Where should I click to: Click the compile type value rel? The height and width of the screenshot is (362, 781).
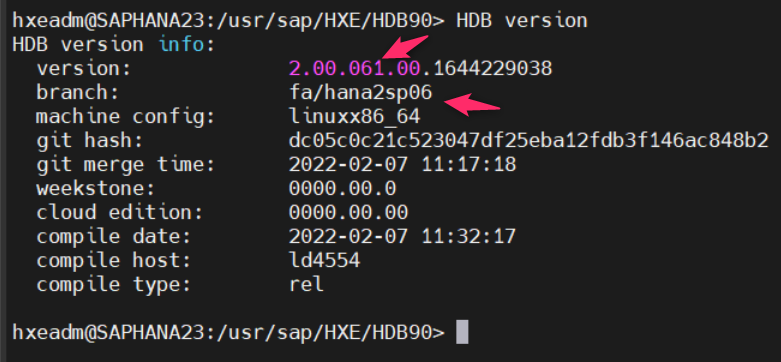pyautogui.click(x=306, y=285)
